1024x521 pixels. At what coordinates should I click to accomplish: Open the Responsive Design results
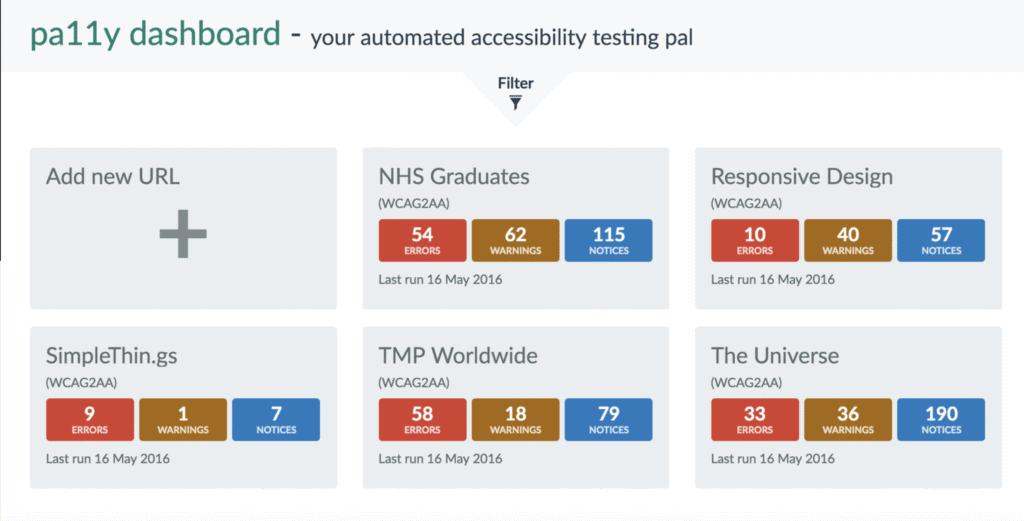(802, 177)
